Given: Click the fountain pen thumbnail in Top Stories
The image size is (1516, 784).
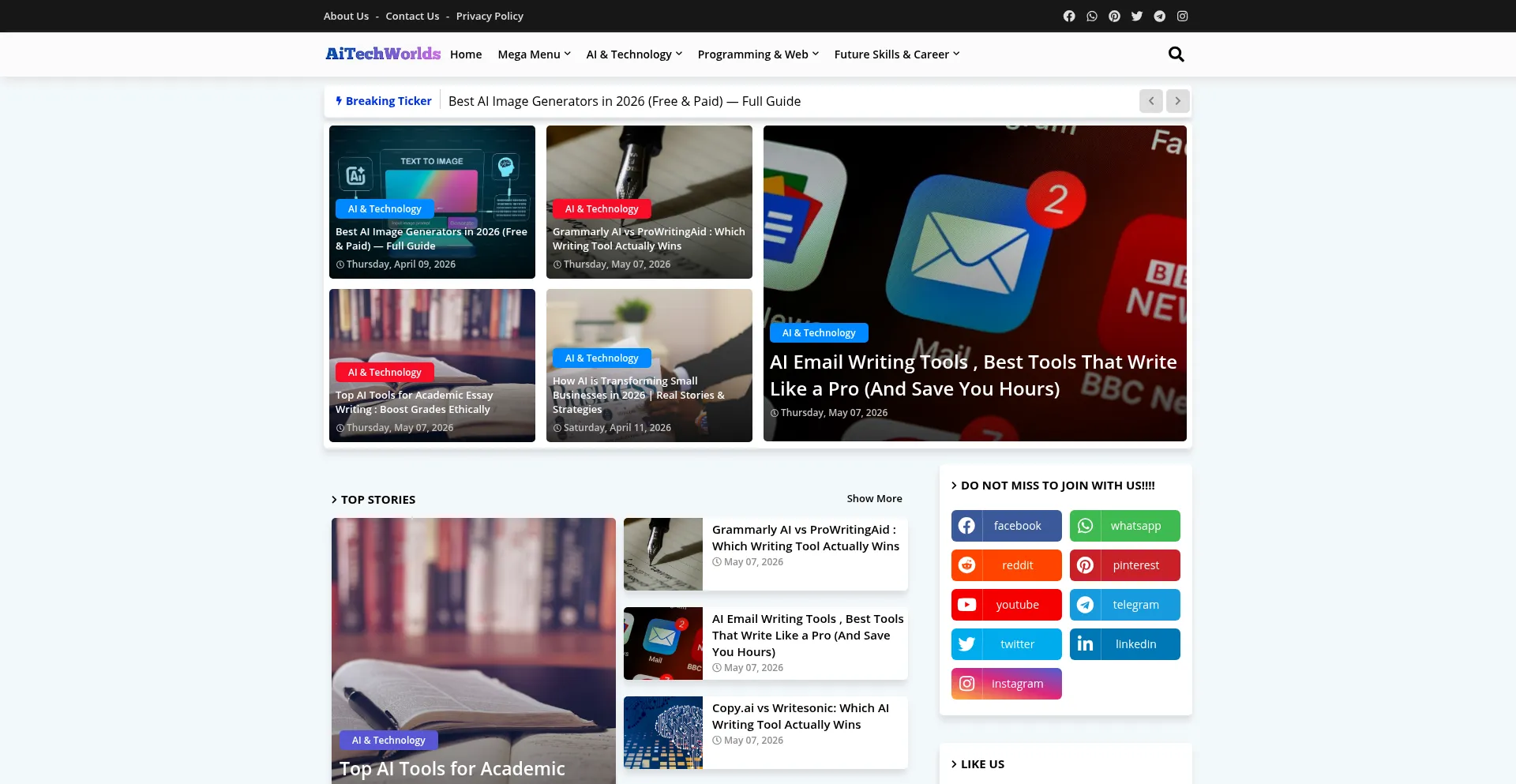Looking at the screenshot, I should click(x=663, y=554).
